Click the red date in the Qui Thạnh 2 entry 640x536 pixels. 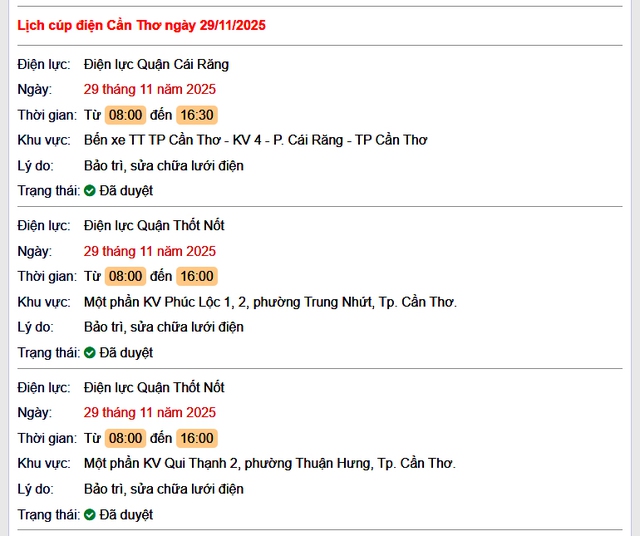click(150, 412)
